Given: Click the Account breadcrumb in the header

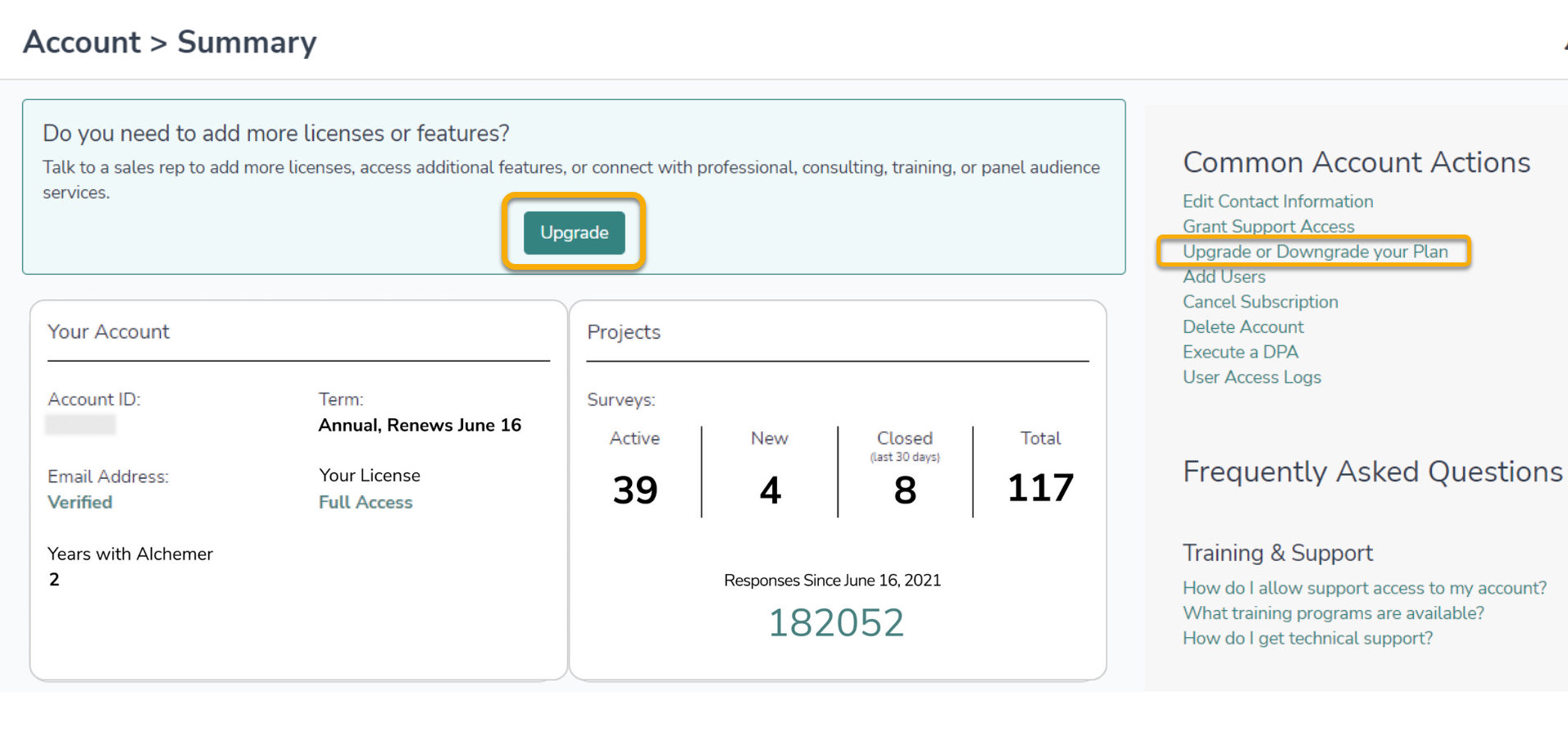Looking at the screenshot, I should tap(82, 43).
